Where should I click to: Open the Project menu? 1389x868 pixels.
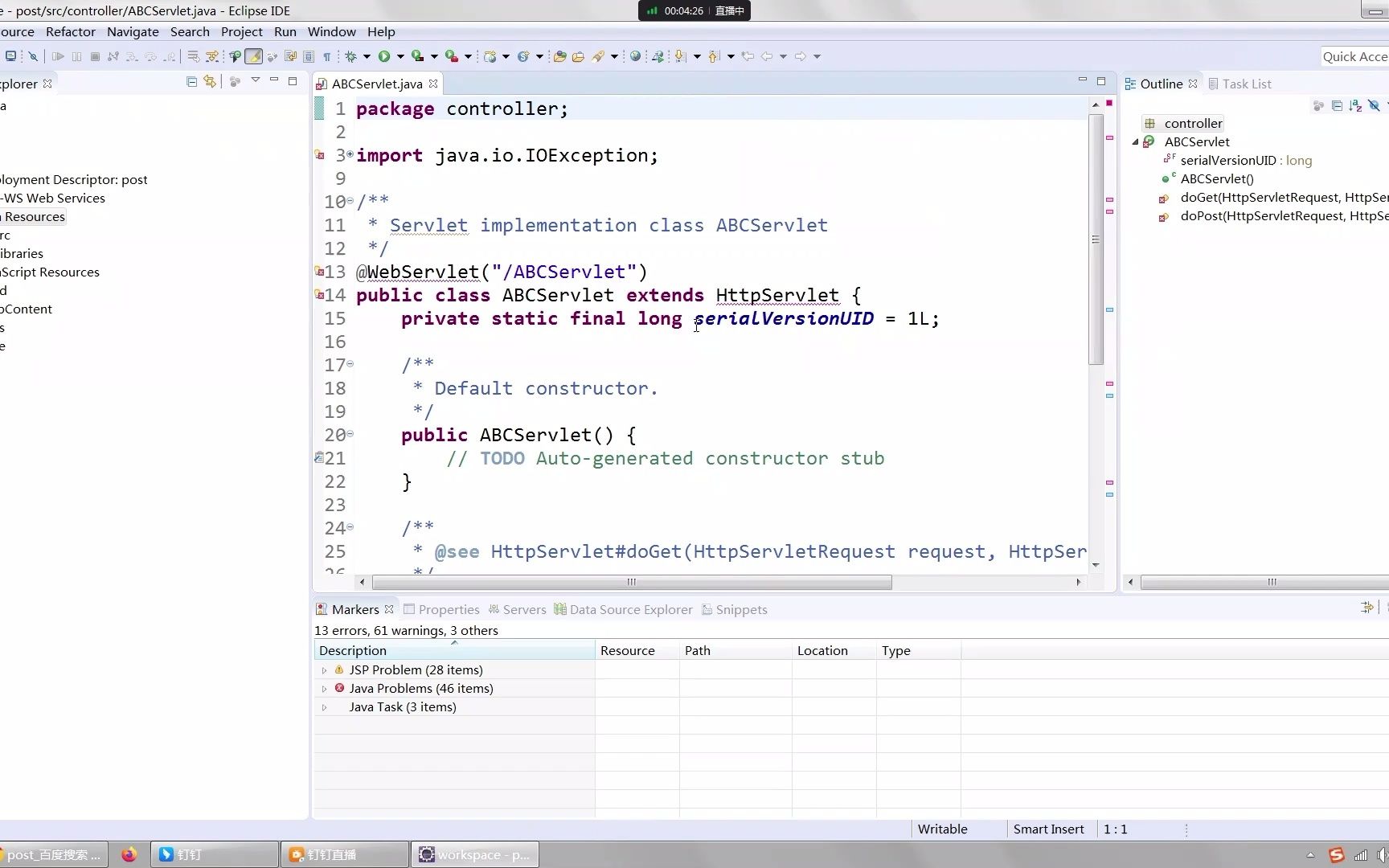pyautogui.click(x=242, y=31)
